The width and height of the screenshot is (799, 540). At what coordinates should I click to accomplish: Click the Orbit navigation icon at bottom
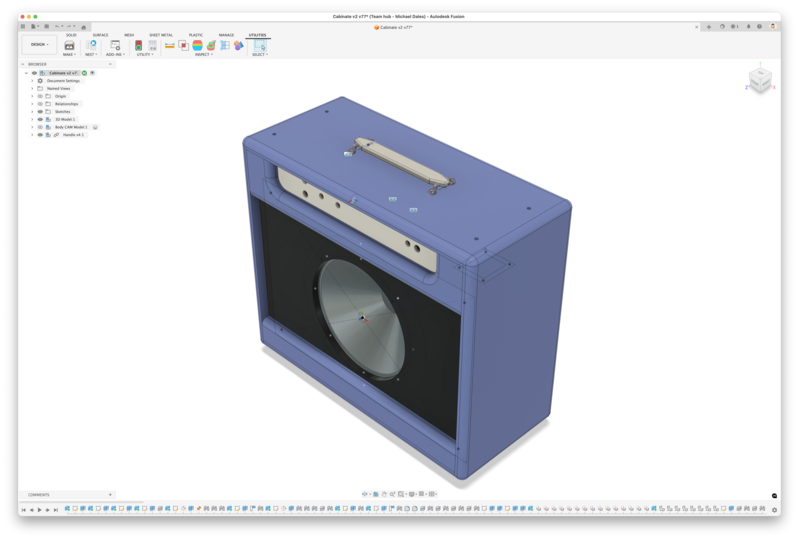click(x=364, y=494)
